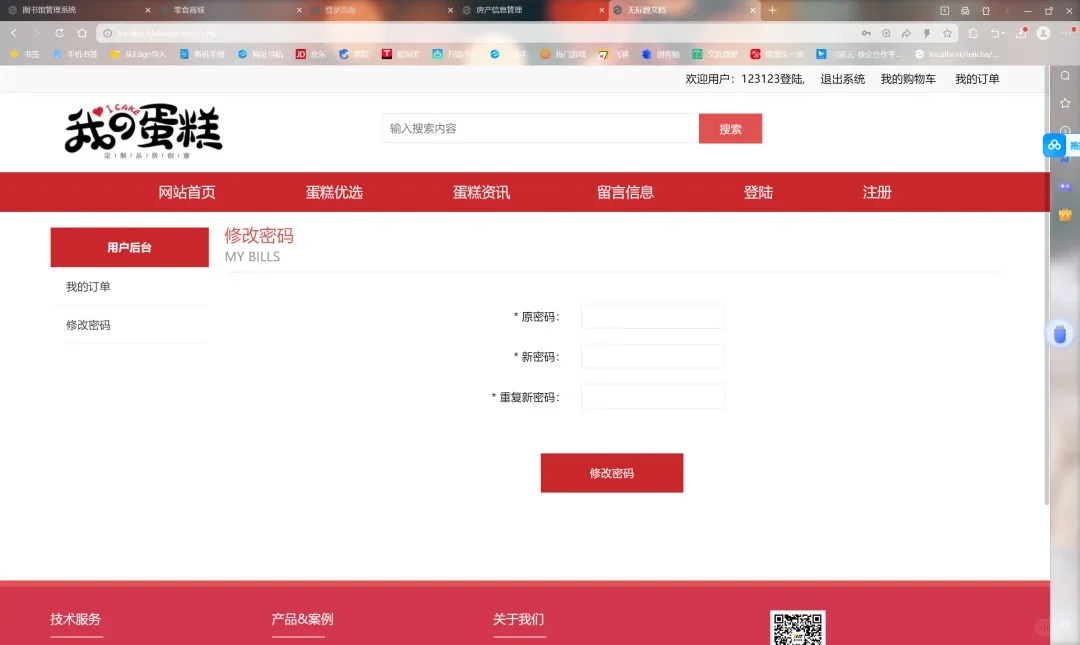Click the USB drive icon in the sidebar
Viewport: 1080px width, 645px height.
pyautogui.click(x=1059, y=334)
